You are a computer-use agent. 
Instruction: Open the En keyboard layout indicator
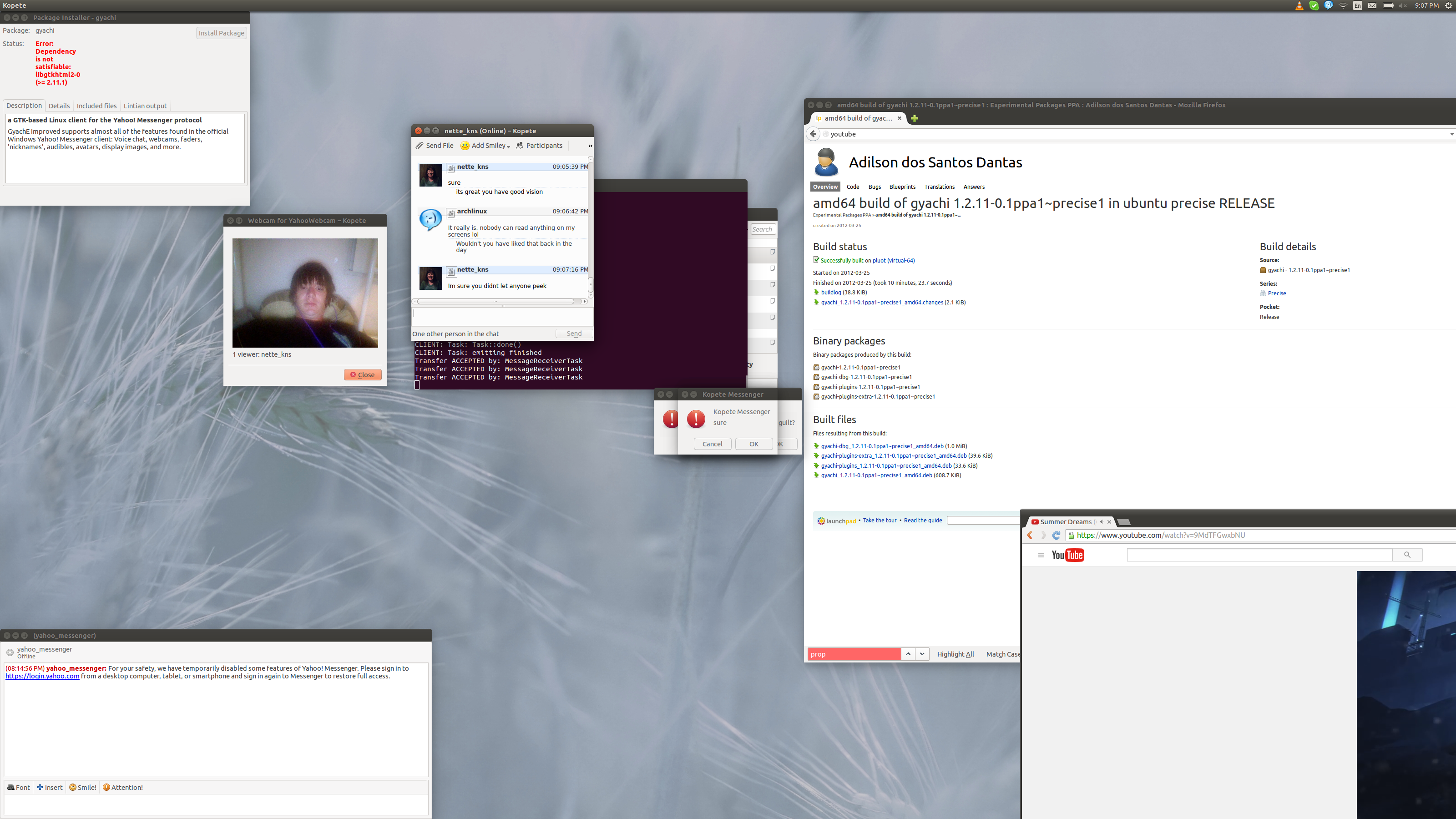[x=1358, y=5]
